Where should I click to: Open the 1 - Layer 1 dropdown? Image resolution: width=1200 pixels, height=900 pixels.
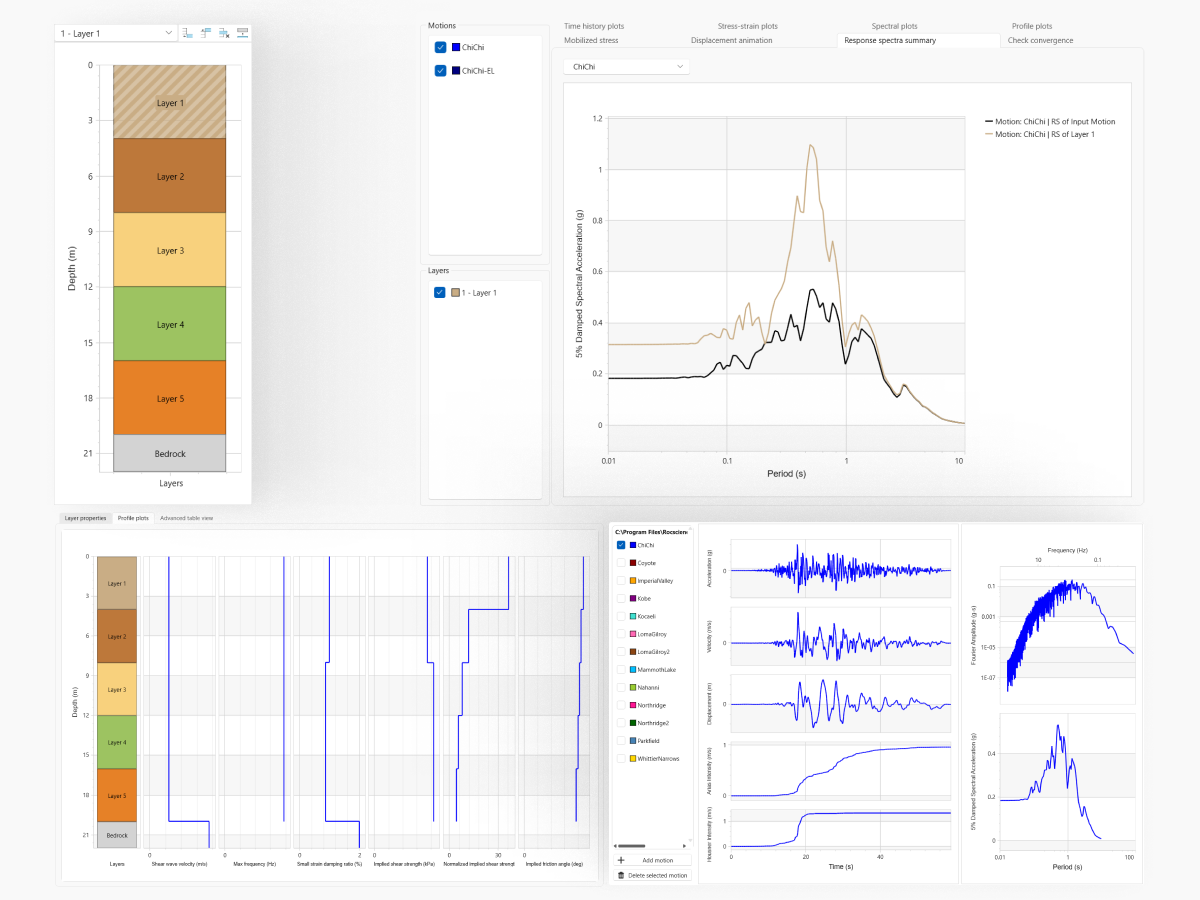(115, 33)
